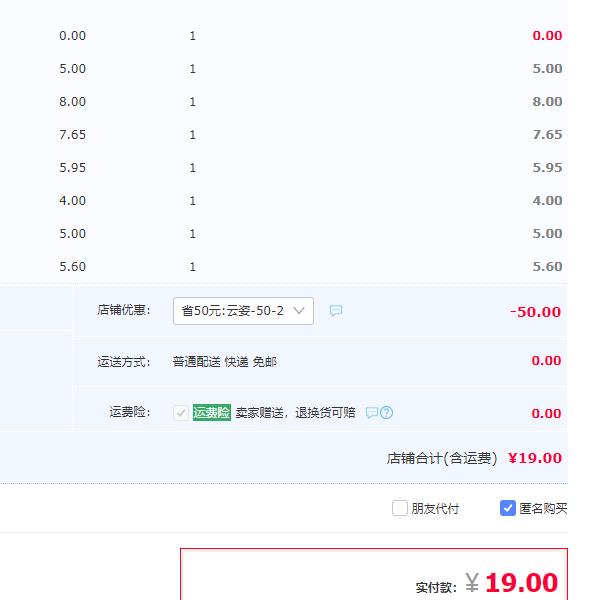Click the 运送方式 label
This screenshot has height=600, width=605.
tap(124, 362)
